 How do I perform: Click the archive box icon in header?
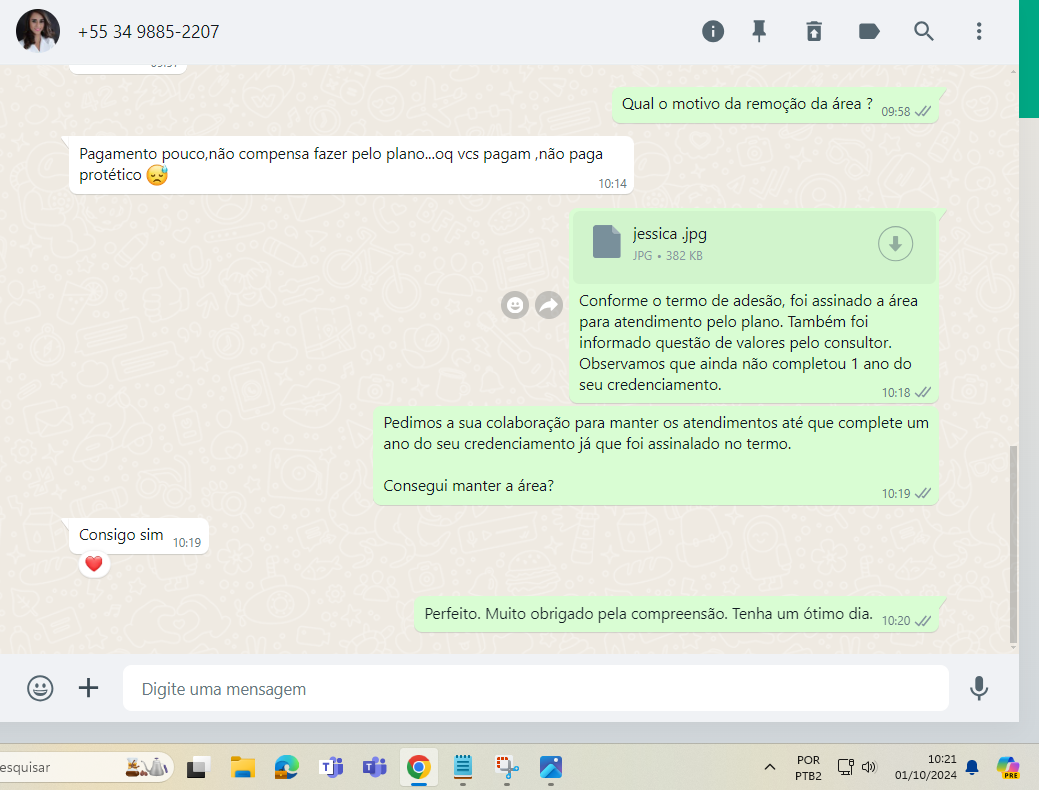(814, 31)
